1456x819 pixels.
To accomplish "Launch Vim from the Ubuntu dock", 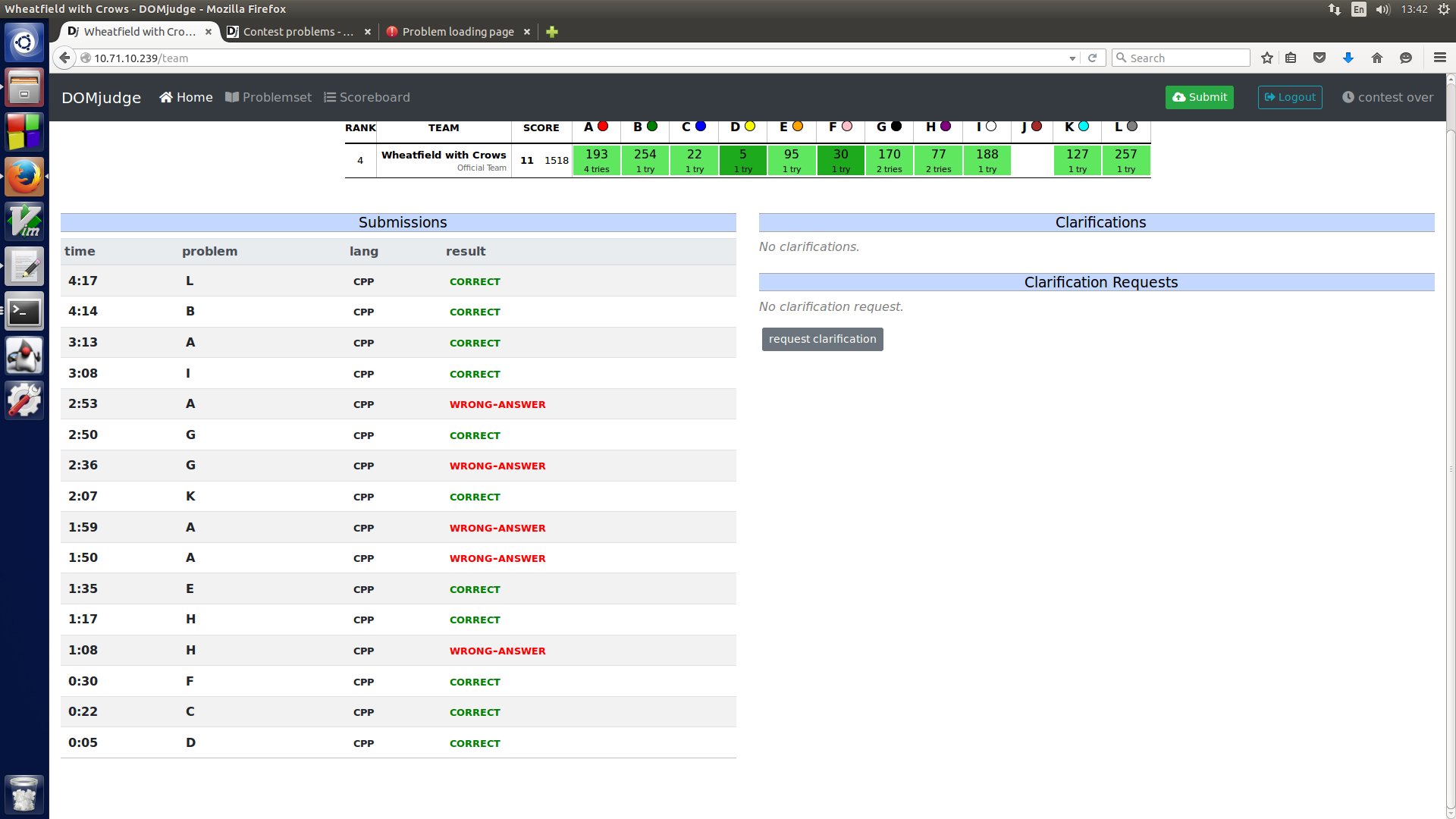I will click(24, 221).
